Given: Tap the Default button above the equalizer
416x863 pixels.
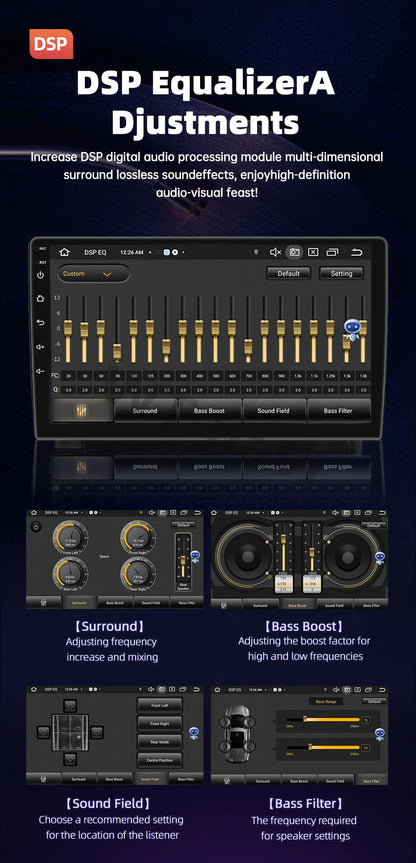Looking at the screenshot, I should click(x=288, y=274).
